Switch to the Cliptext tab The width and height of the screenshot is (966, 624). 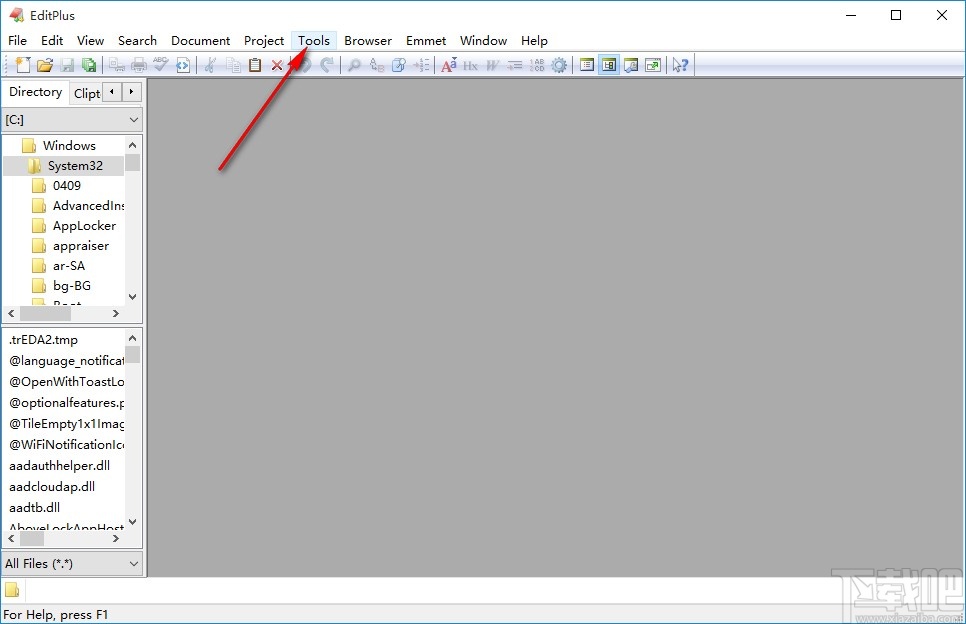[x=86, y=94]
